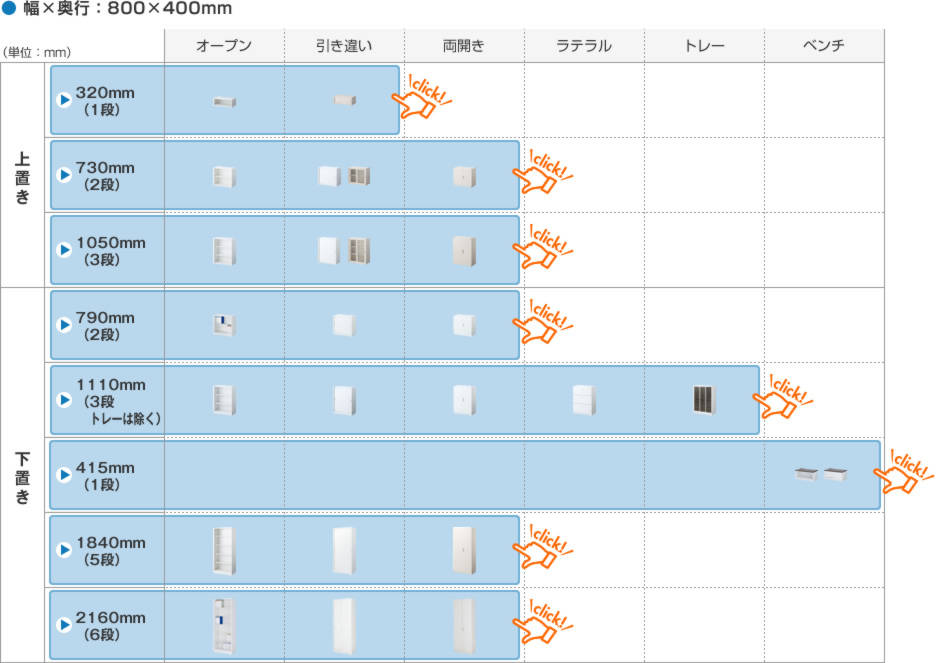The image size is (950, 663).
Task: Expand the 1840mm (5段) row arrow
Action: (65, 550)
